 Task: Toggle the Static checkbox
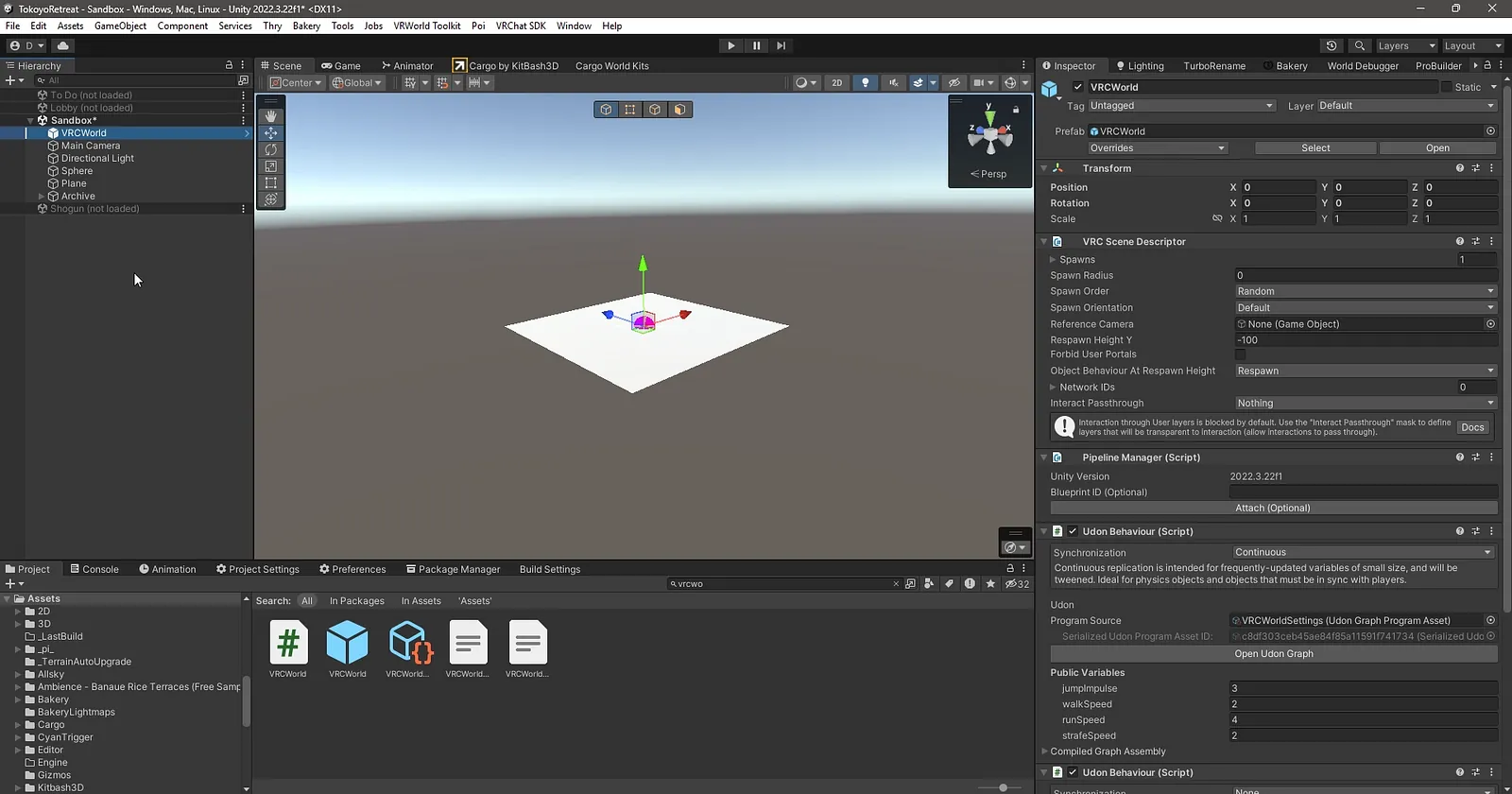tap(1446, 87)
